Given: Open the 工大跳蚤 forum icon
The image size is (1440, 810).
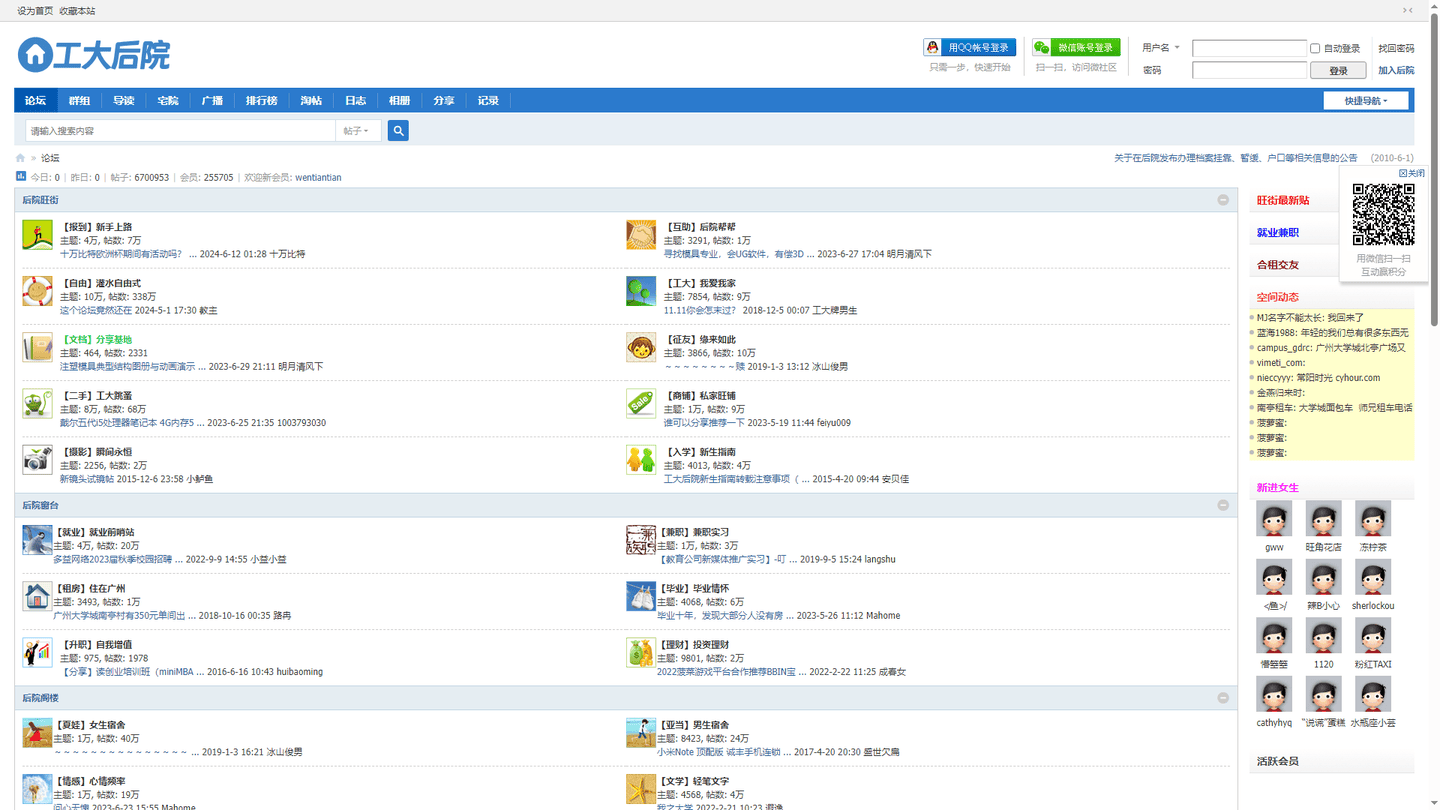Looking at the screenshot, I should [x=37, y=404].
